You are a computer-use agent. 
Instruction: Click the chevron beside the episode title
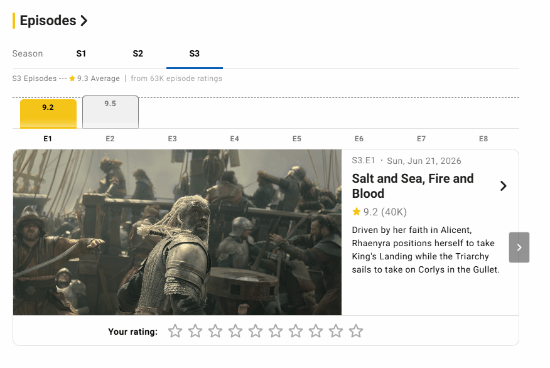503,186
